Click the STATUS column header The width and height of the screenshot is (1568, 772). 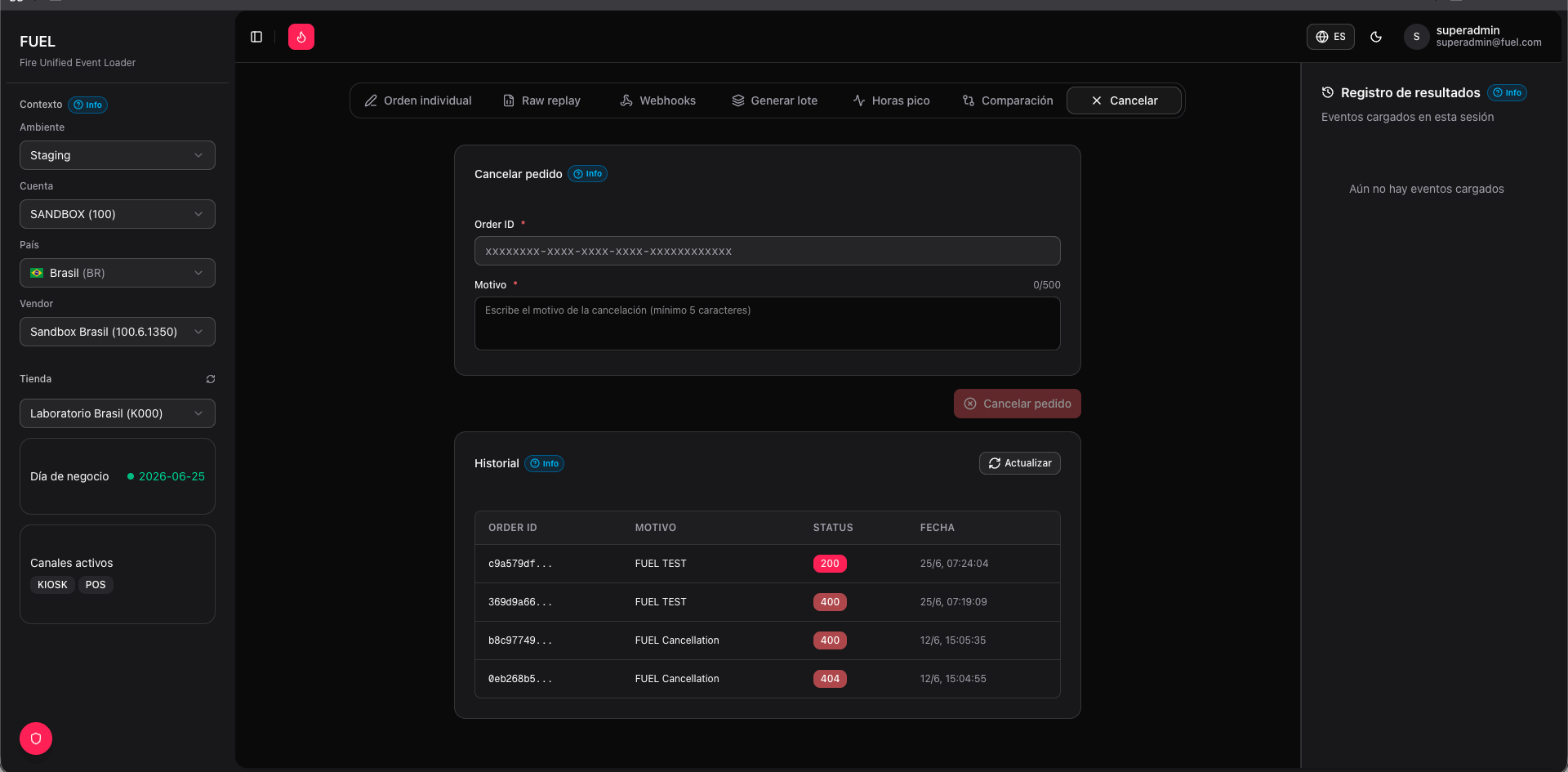[x=833, y=528]
